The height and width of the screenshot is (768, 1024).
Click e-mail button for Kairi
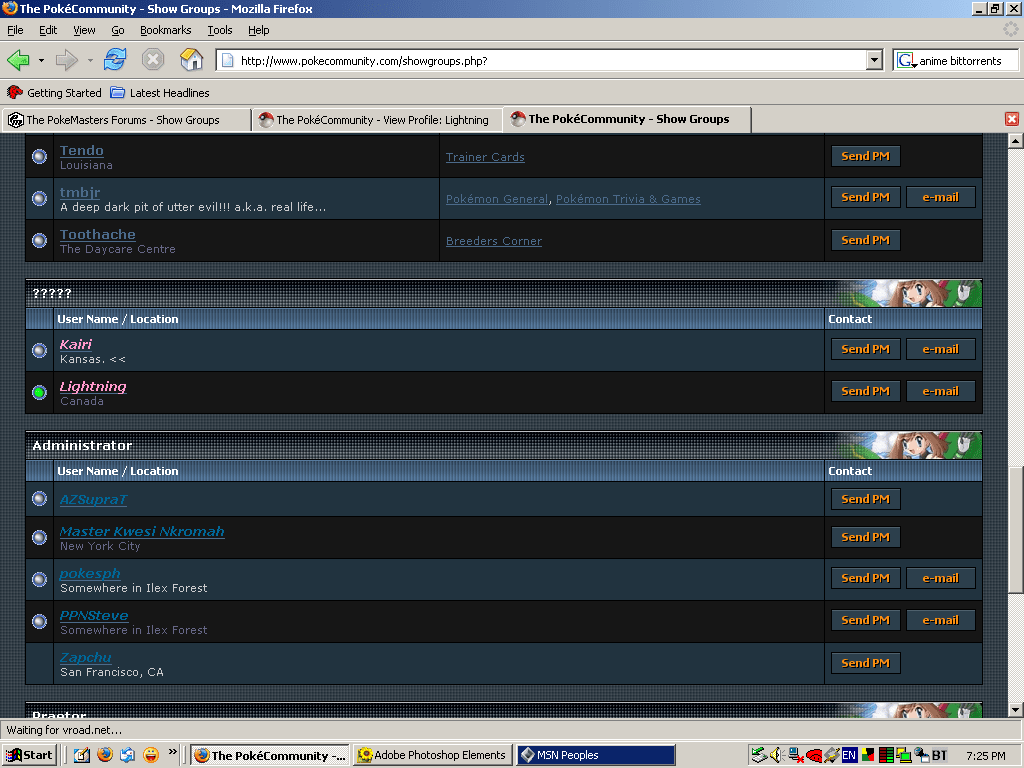point(940,349)
